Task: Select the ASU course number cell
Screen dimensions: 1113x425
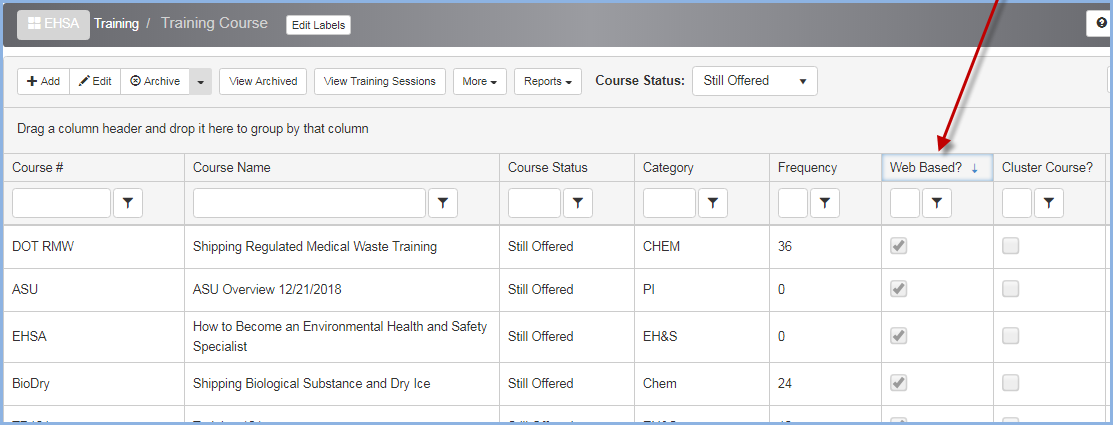Action: 94,289
